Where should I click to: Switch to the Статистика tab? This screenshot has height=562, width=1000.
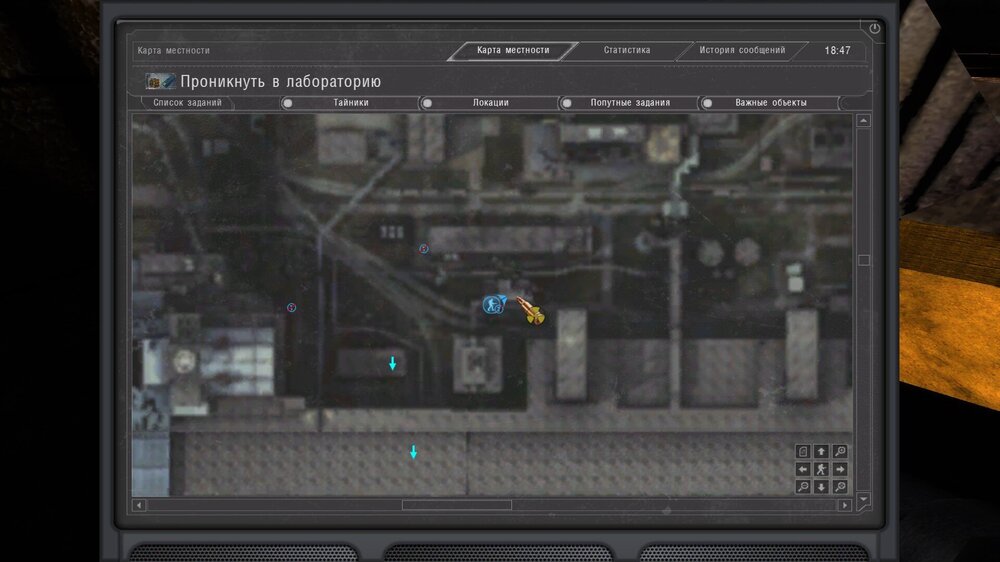coord(627,50)
